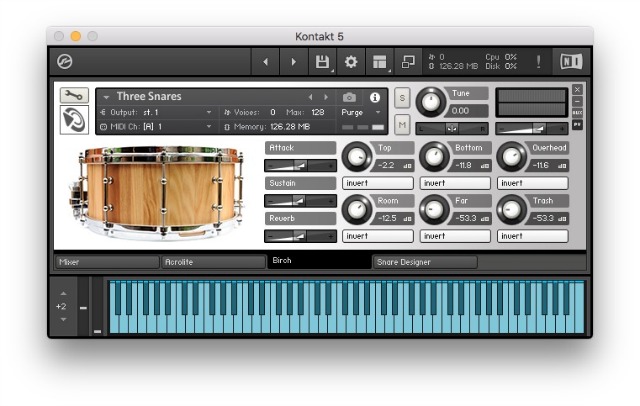Minimize the instrument header with minus button
Image resolution: width=640 pixels, height=406 pixels.
click(577, 101)
